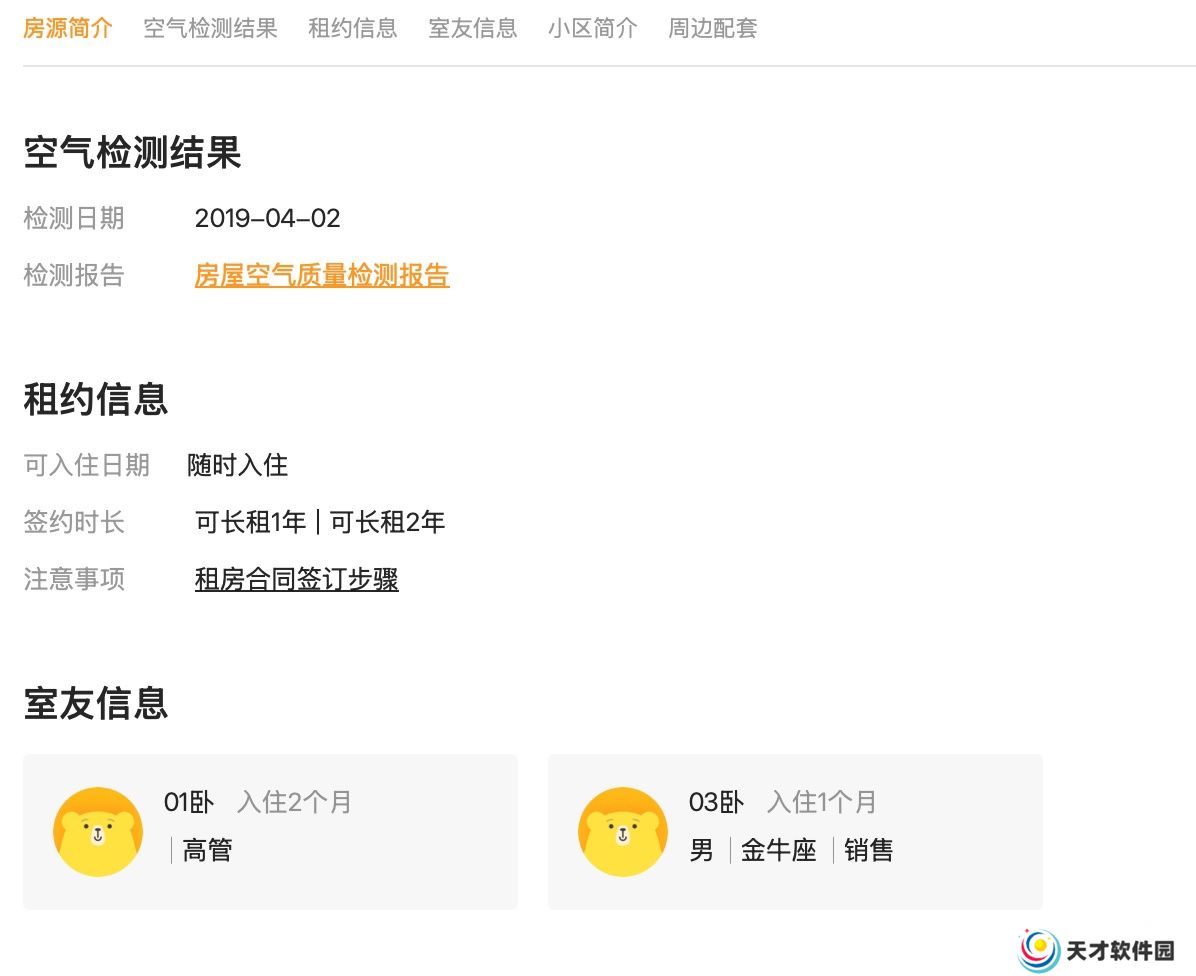
Task: Open the 租约信息 tab
Action: 352,28
